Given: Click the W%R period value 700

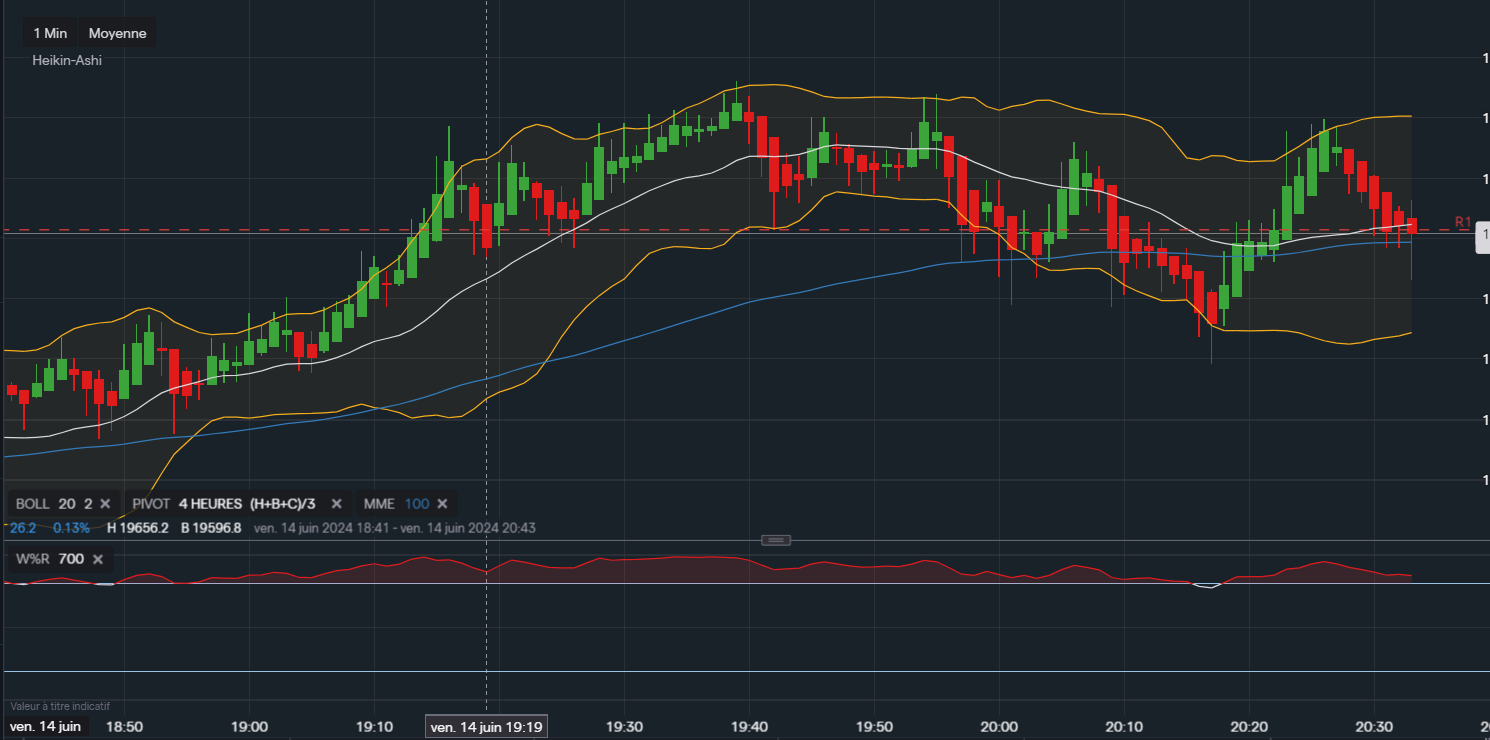Looking at the screenshot, I should click(x=71, y=559).
